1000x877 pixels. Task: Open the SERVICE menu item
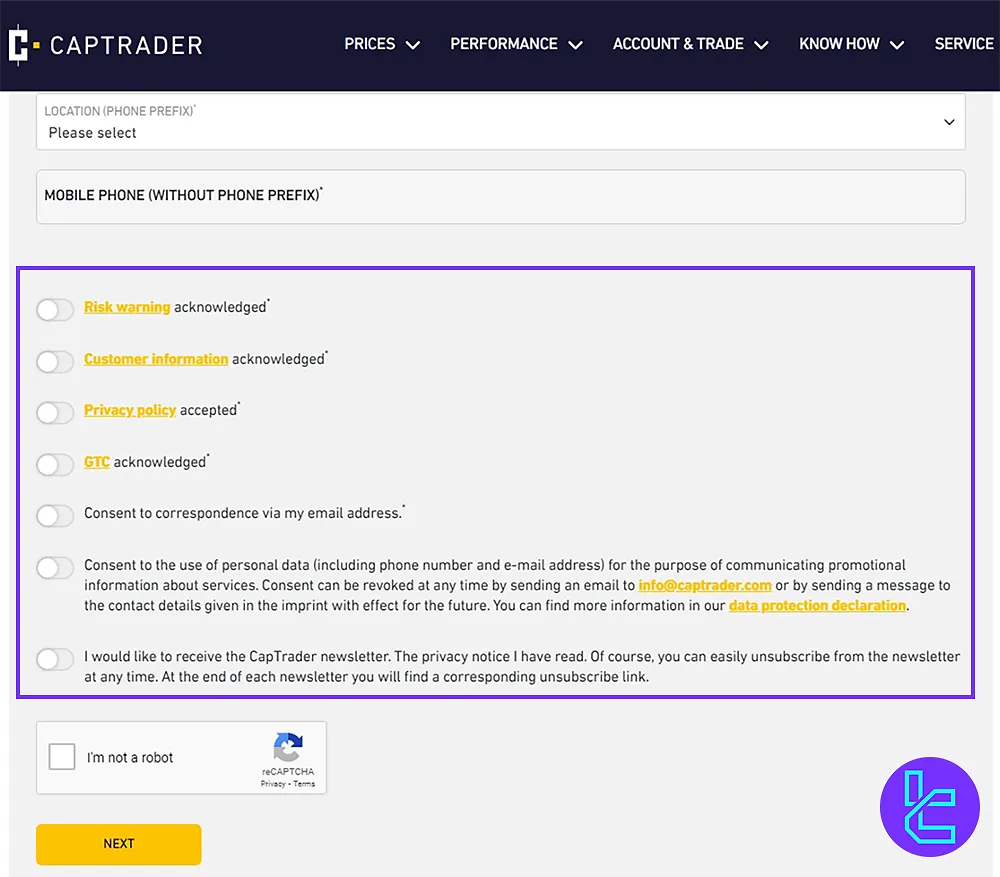coord(964,44)
